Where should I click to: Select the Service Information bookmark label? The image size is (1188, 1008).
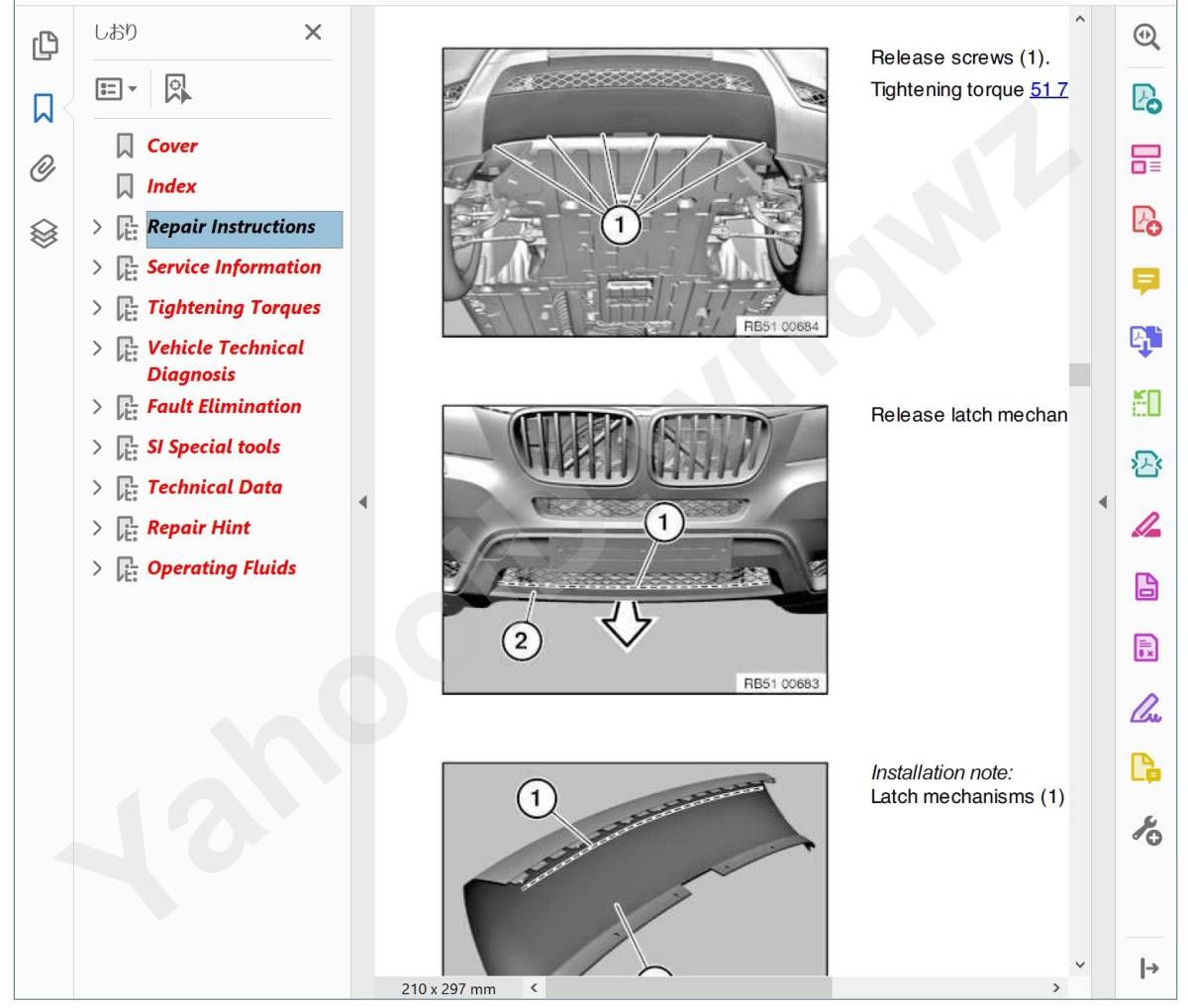(234, 267)
